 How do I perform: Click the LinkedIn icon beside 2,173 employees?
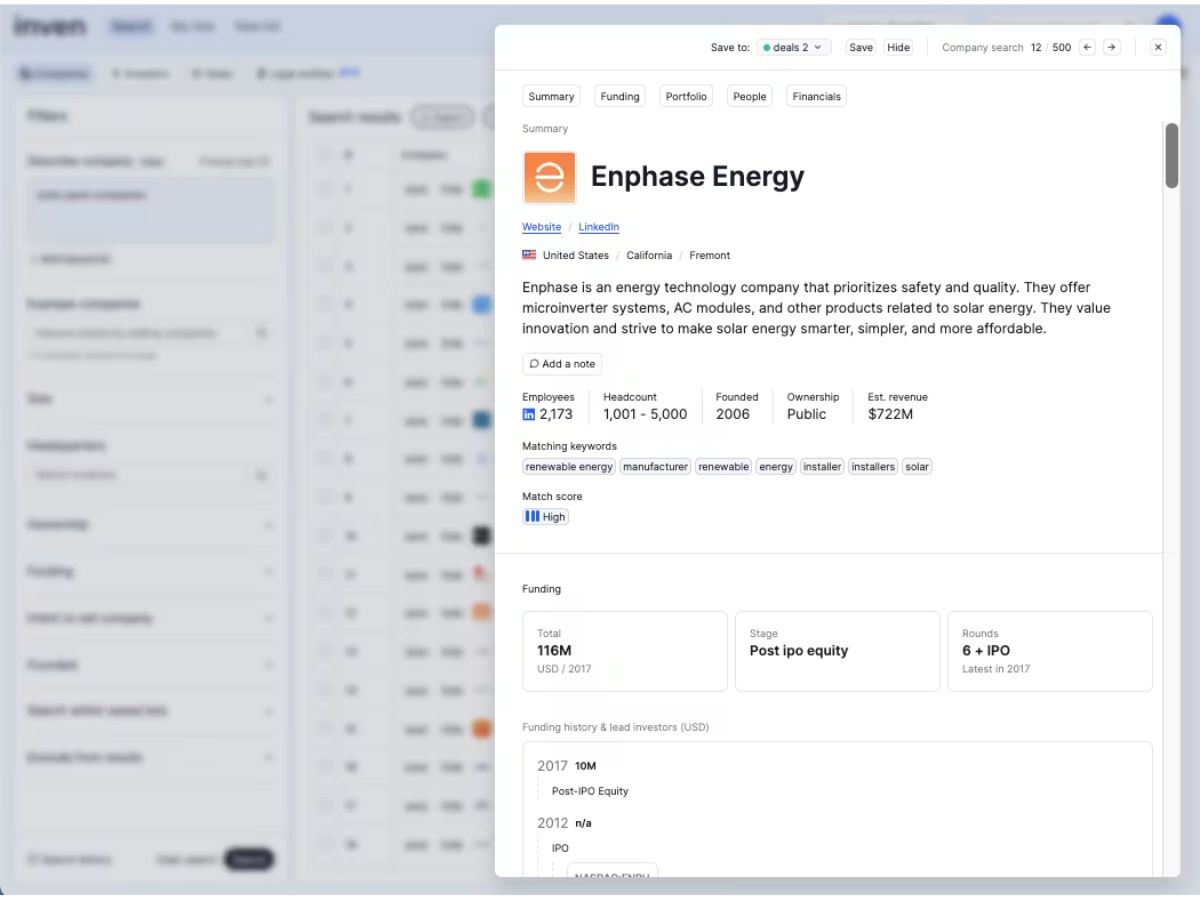(529, 414)
